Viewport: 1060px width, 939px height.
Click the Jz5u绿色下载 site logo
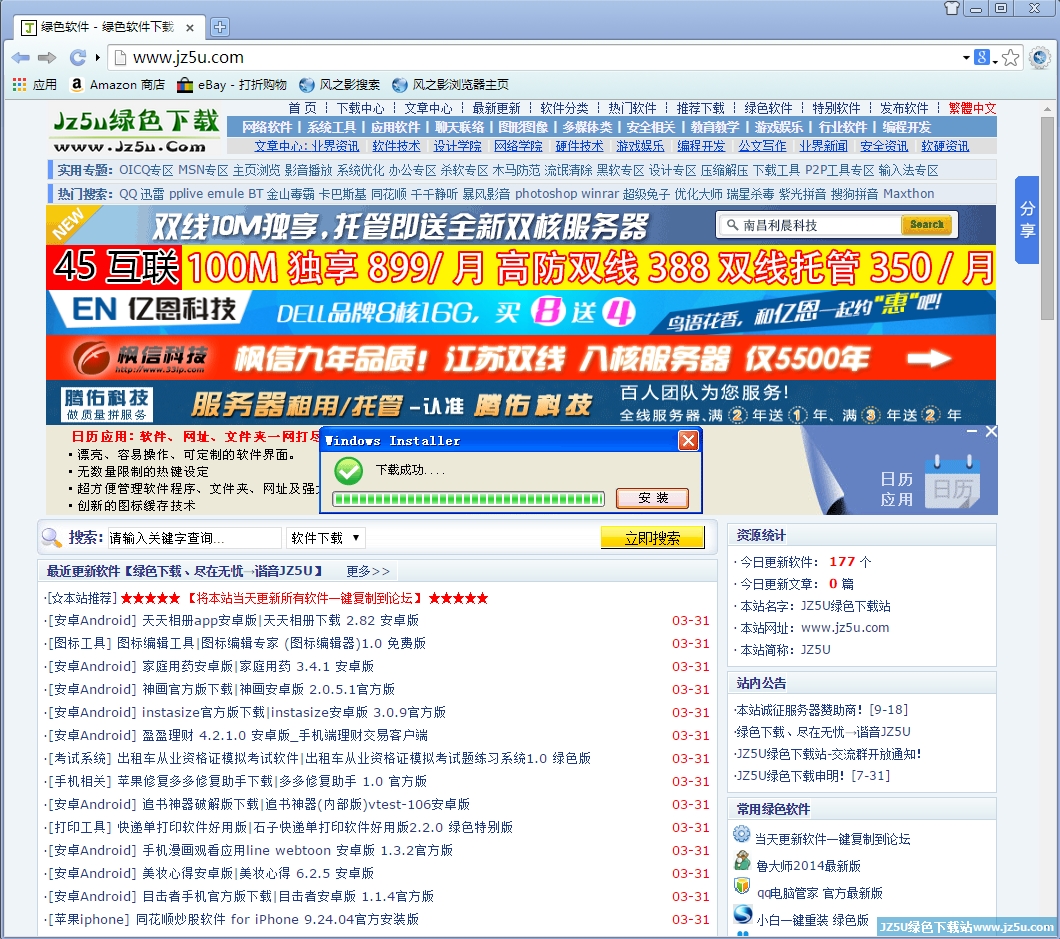[x=136, y=131]
